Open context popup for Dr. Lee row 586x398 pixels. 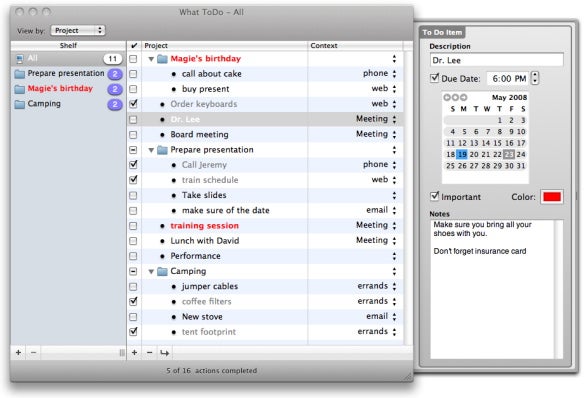point(394,120)
